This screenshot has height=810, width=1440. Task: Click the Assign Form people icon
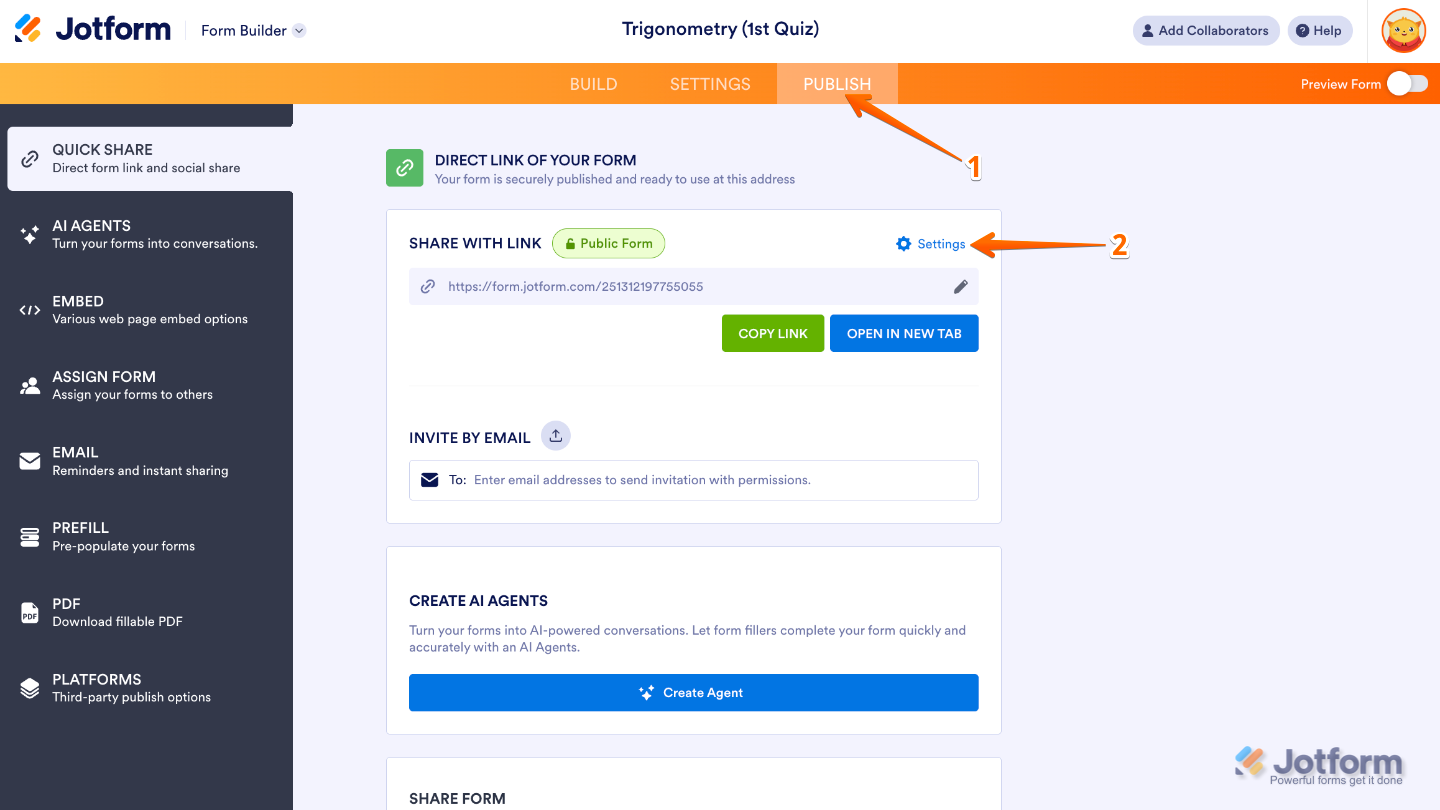28,385
